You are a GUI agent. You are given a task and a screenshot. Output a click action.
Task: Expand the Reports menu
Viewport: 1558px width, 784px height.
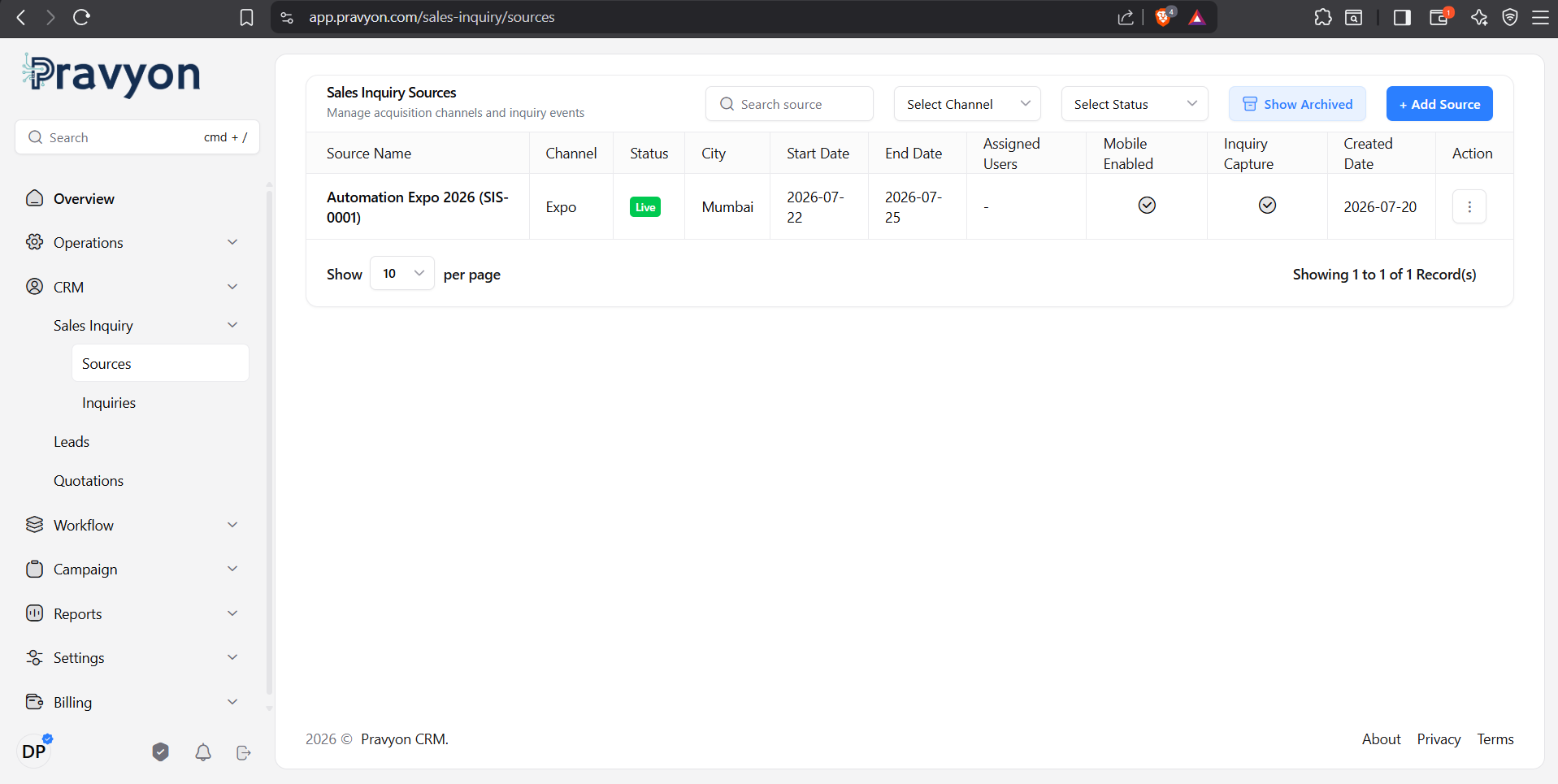[x=132, y=613]
